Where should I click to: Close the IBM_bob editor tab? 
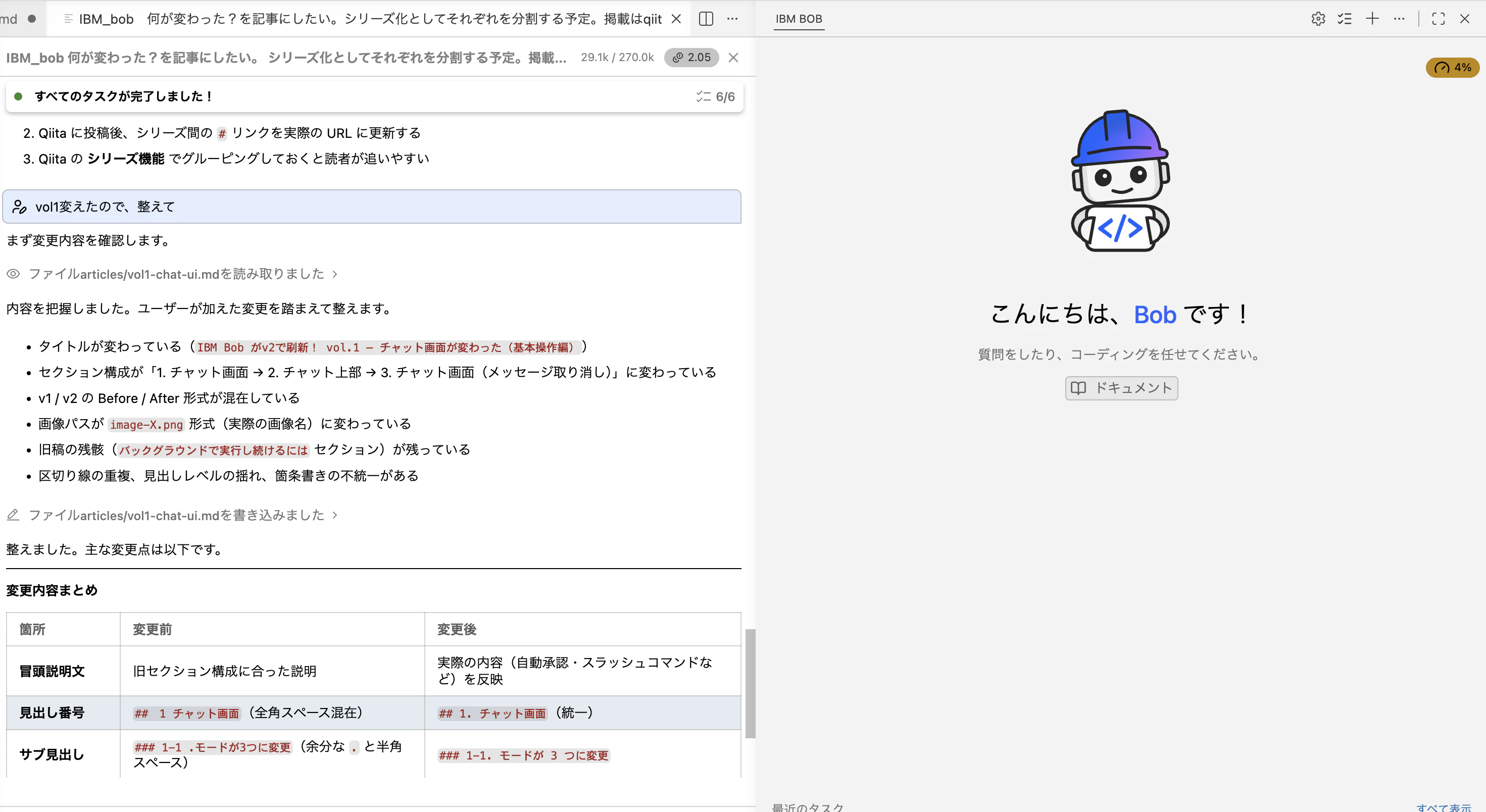tap(677, 19)
